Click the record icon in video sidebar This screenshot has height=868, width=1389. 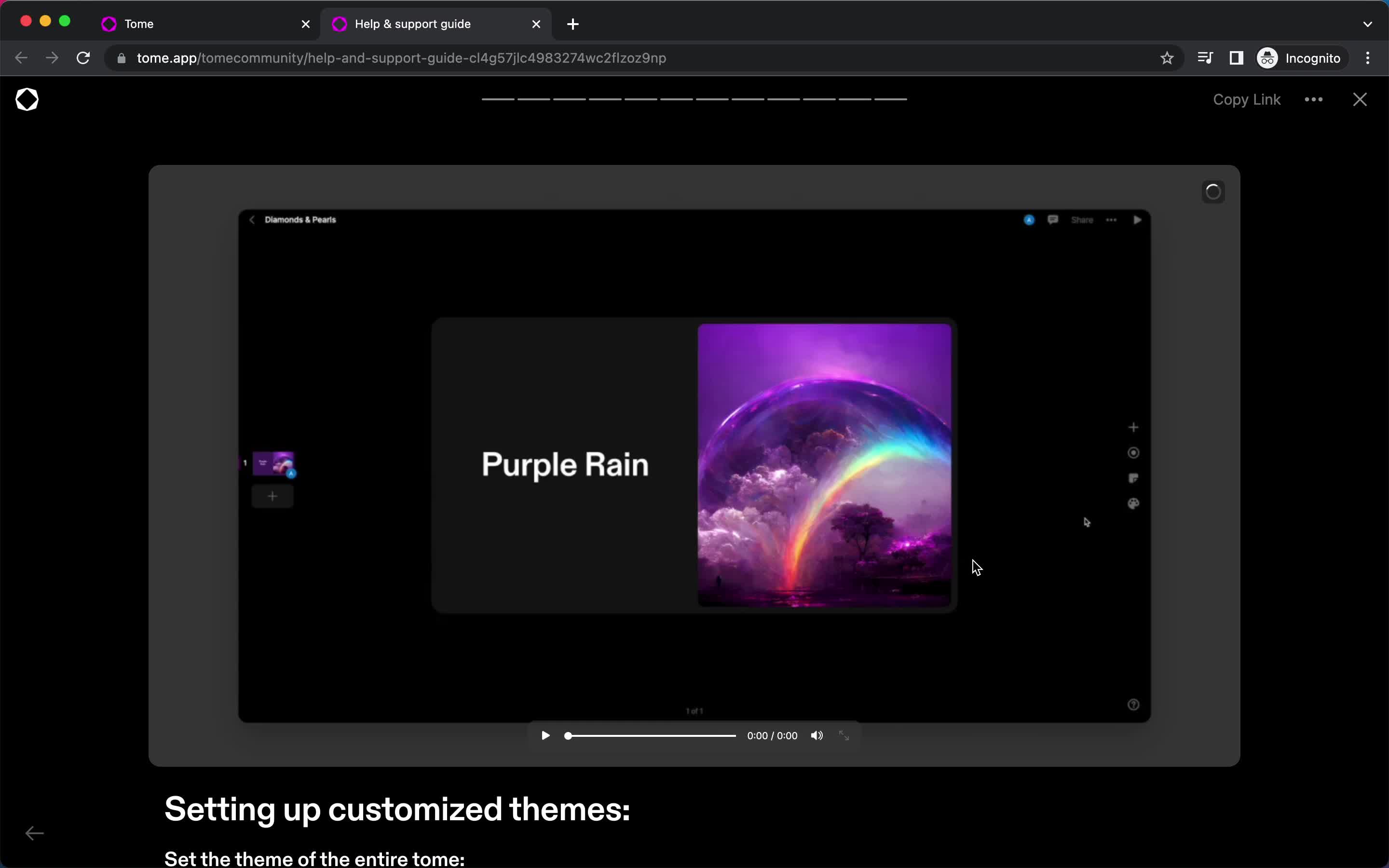(x=1133, y=453)
